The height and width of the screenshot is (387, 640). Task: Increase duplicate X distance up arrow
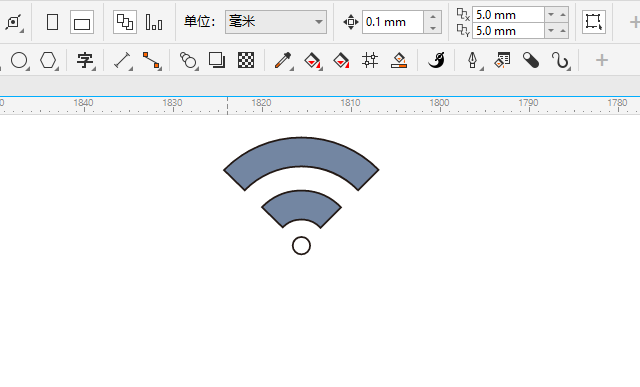(562, 15)
